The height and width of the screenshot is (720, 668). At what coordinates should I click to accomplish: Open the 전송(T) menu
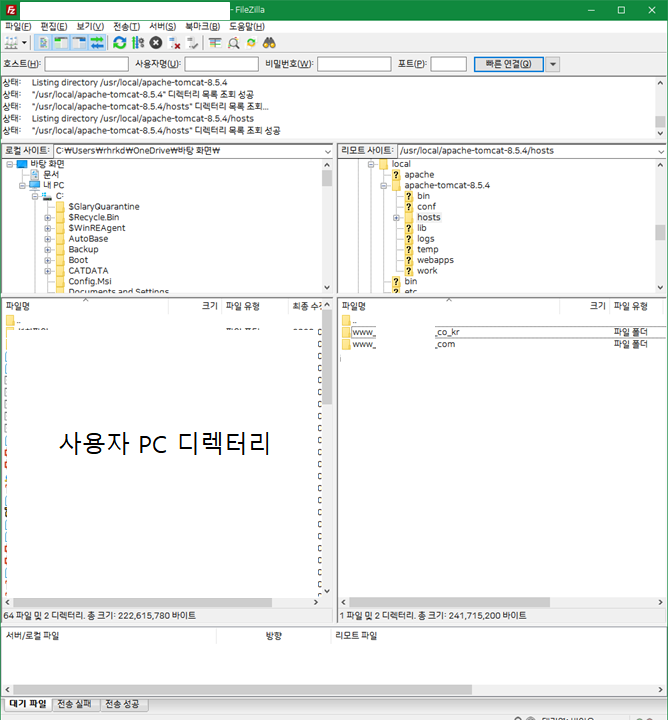pyautogui.click(x=126, y=27)
